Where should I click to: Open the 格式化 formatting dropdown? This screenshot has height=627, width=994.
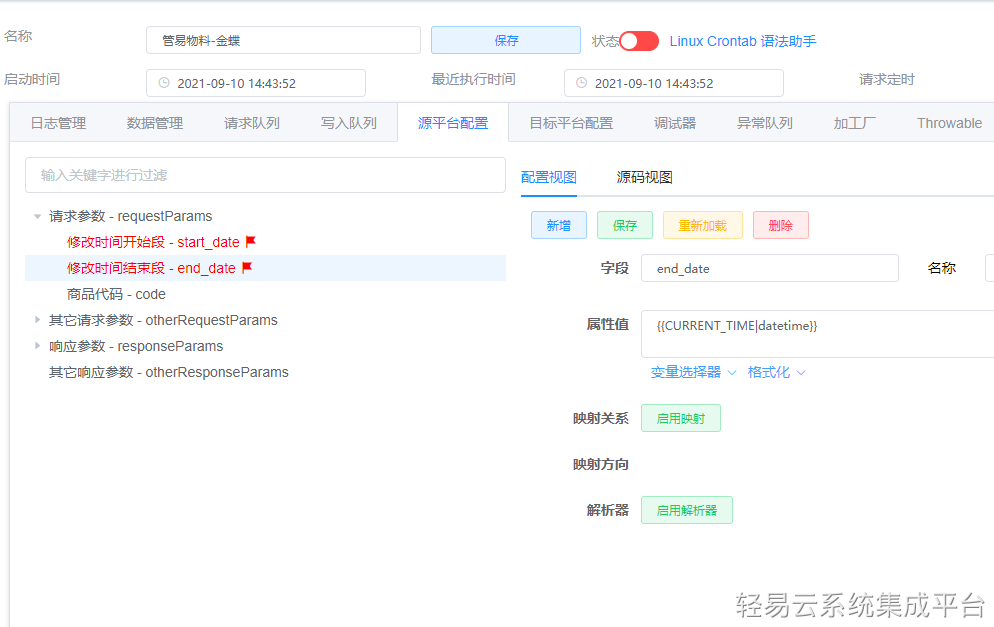769,370
